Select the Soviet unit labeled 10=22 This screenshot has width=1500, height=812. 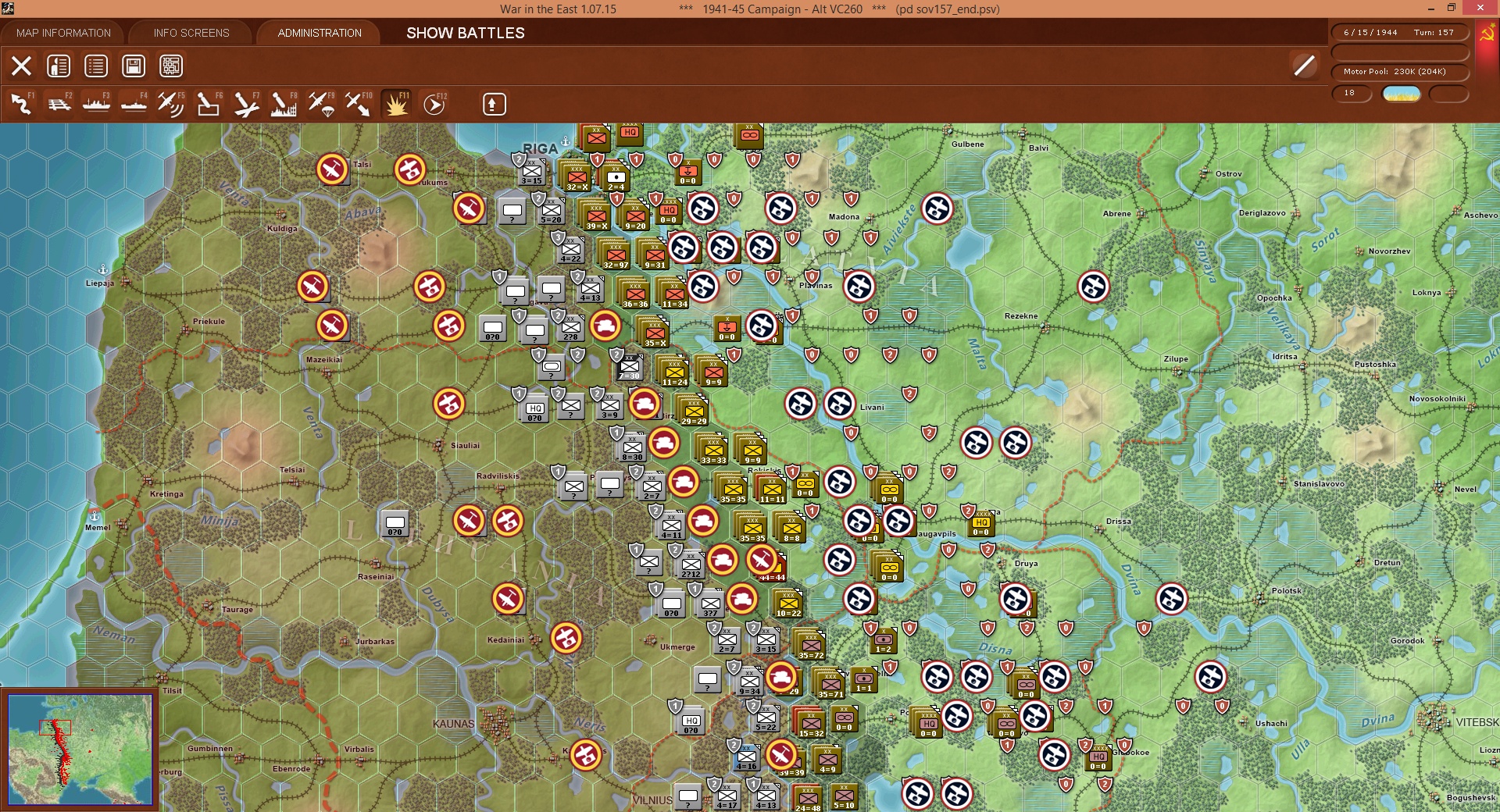pyautogui.click(x=788, y=603)
